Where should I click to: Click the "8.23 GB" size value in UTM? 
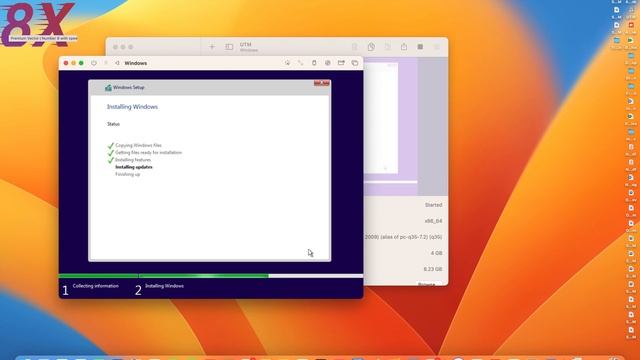433,269
